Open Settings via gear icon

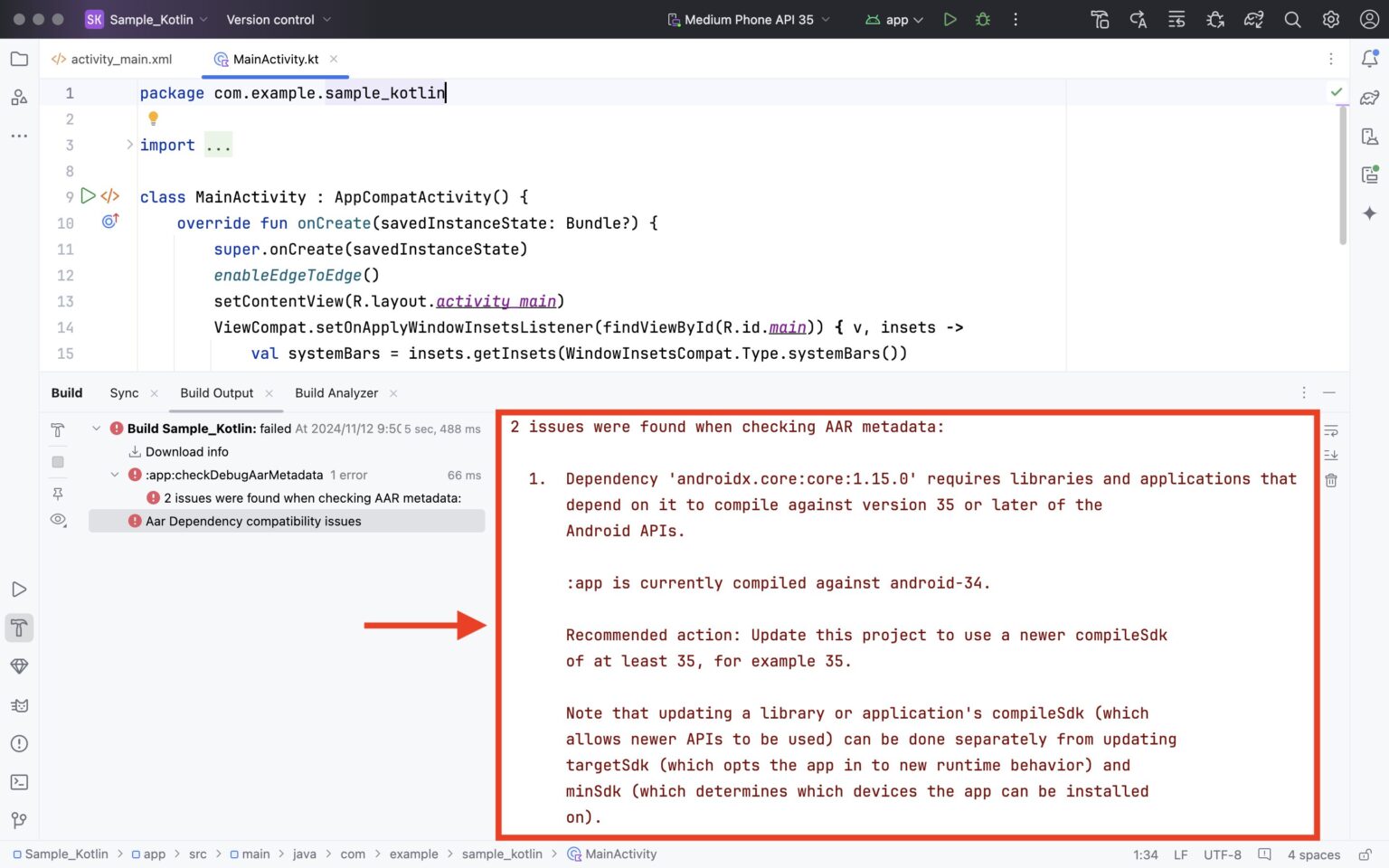pyautogui.click(x=1331, y=19)
